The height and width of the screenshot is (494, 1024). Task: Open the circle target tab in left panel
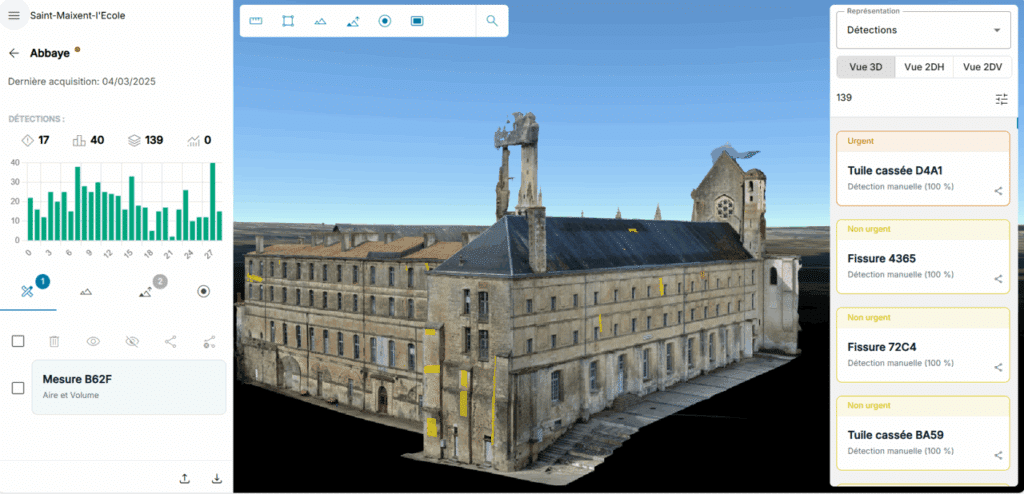[x=204, y=291]
